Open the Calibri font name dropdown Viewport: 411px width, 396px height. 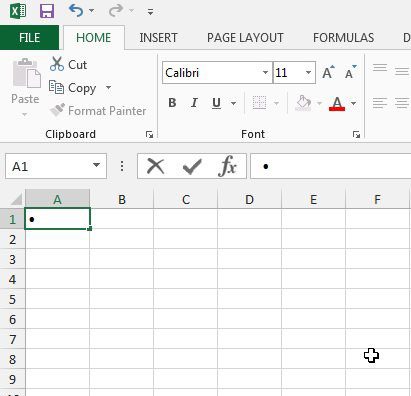tap(265, 72)
